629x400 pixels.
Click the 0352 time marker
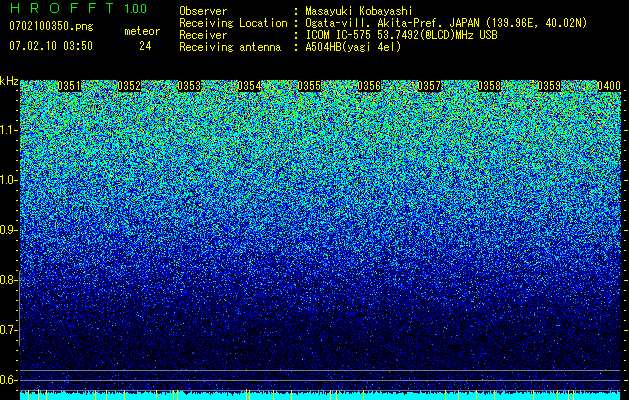[129, 86]
